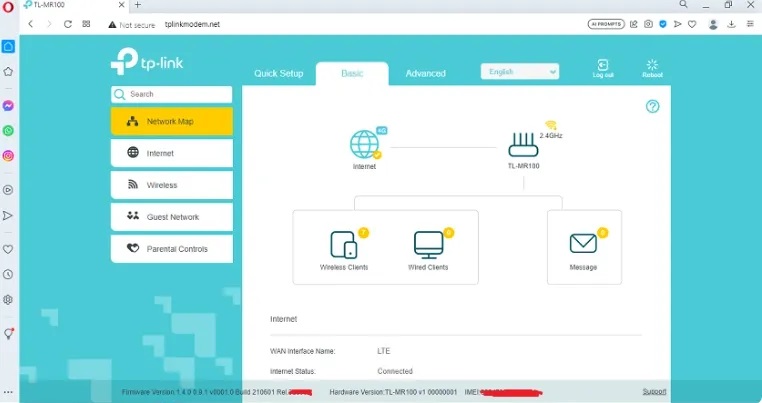This screenshot has width=762, height=403.
Task: Reboot the router
Action: pyautogui.click(x=652, y=69)
